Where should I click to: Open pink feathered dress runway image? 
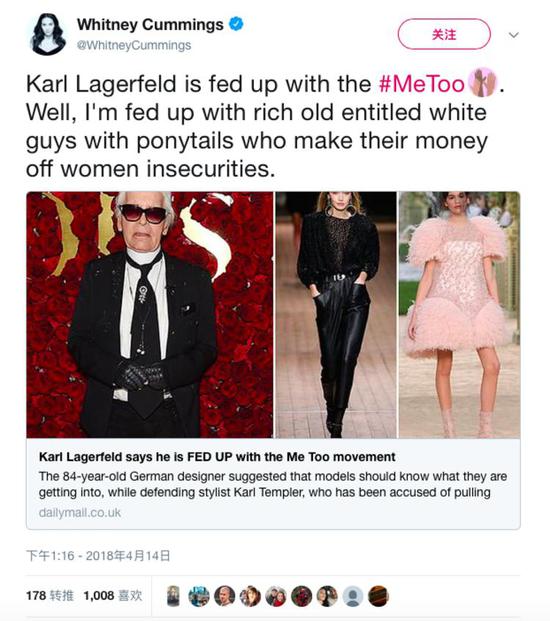(x=459, y=315)
